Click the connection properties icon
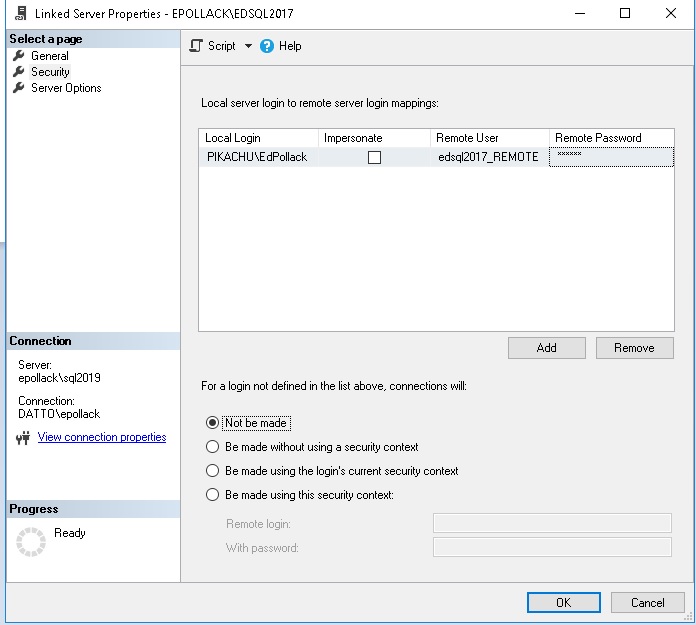The width and height of the screenshot is (696, 625). 24,438
